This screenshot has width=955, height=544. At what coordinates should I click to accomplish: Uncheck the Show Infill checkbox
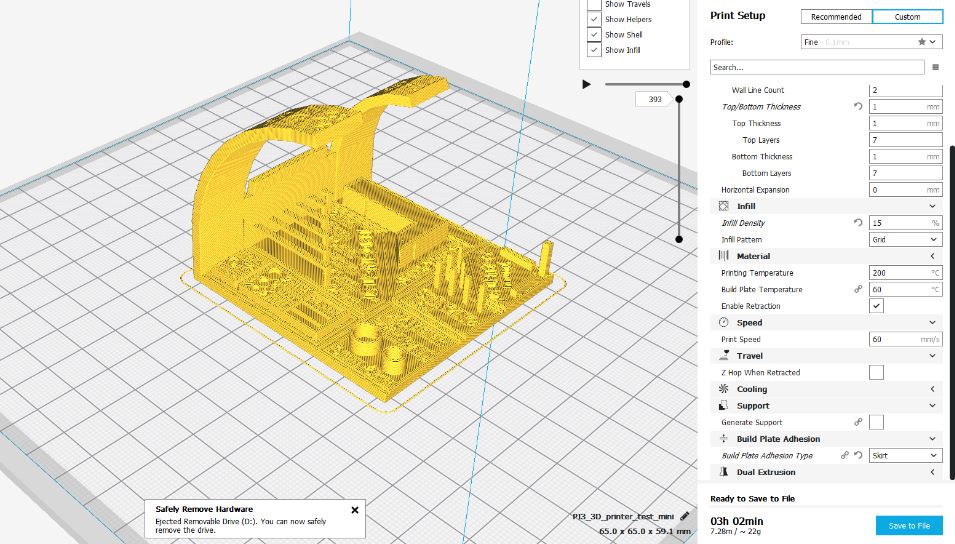(x=594, y=50)
